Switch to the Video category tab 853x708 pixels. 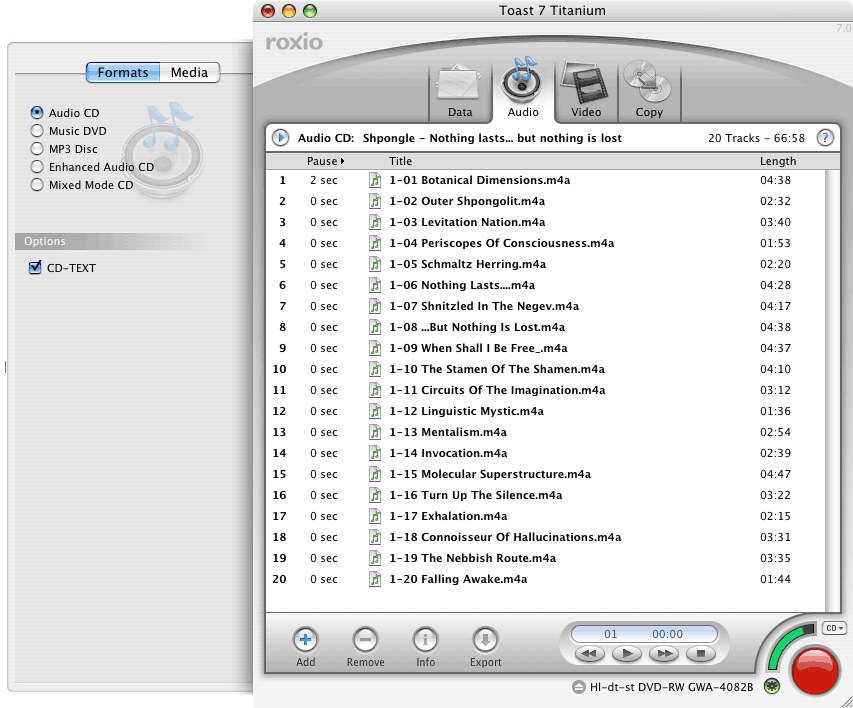click(x=586, y=90)
